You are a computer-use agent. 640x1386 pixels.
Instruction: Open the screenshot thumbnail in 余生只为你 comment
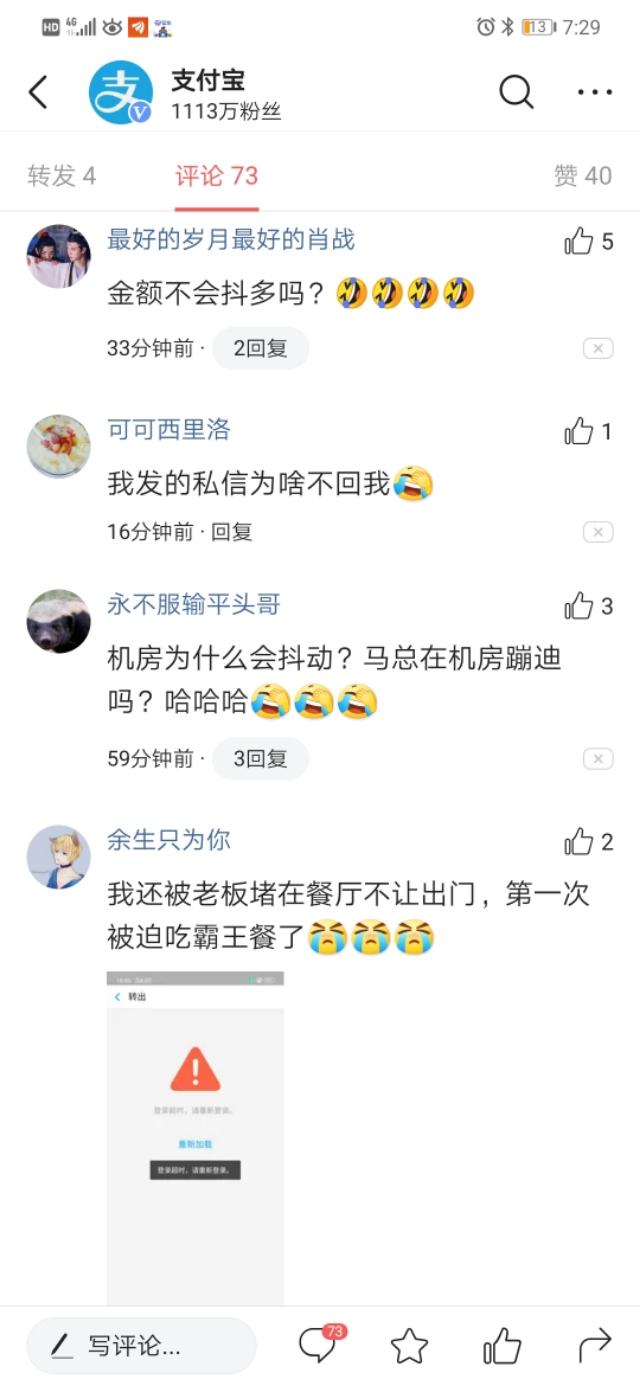point(195,1137)
